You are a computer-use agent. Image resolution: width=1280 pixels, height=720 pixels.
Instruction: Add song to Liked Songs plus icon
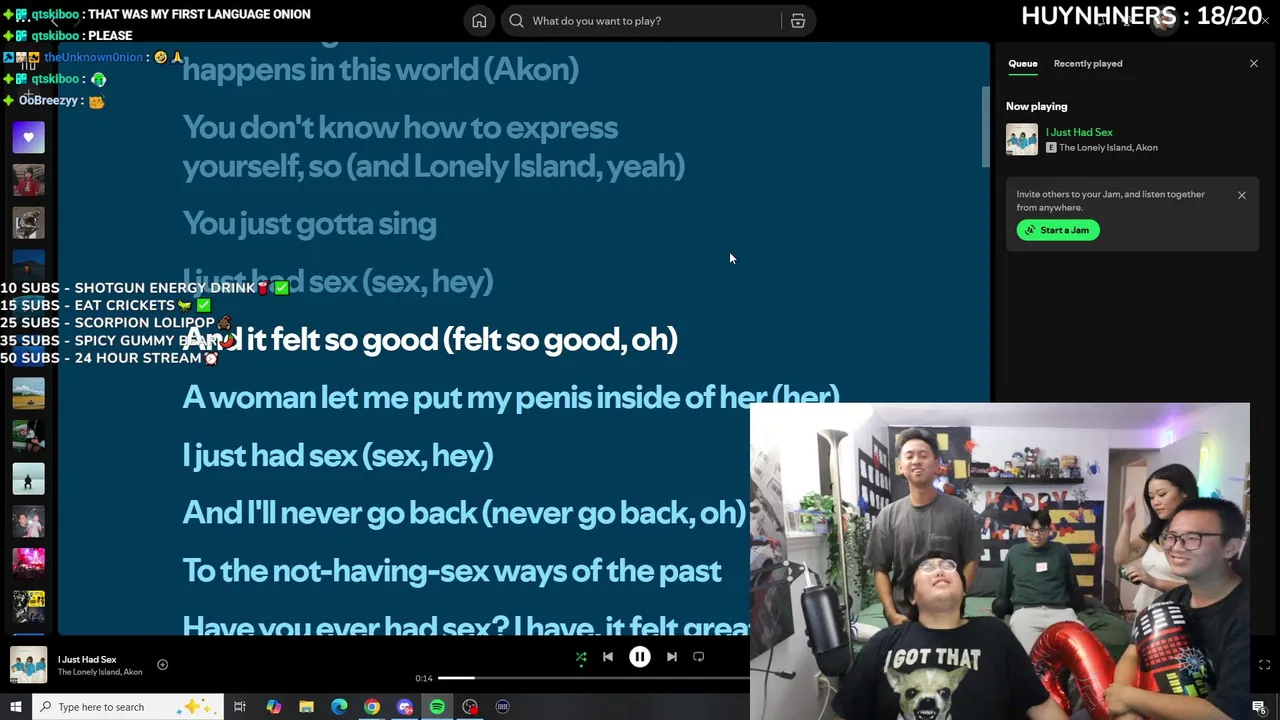click(162, 665)
